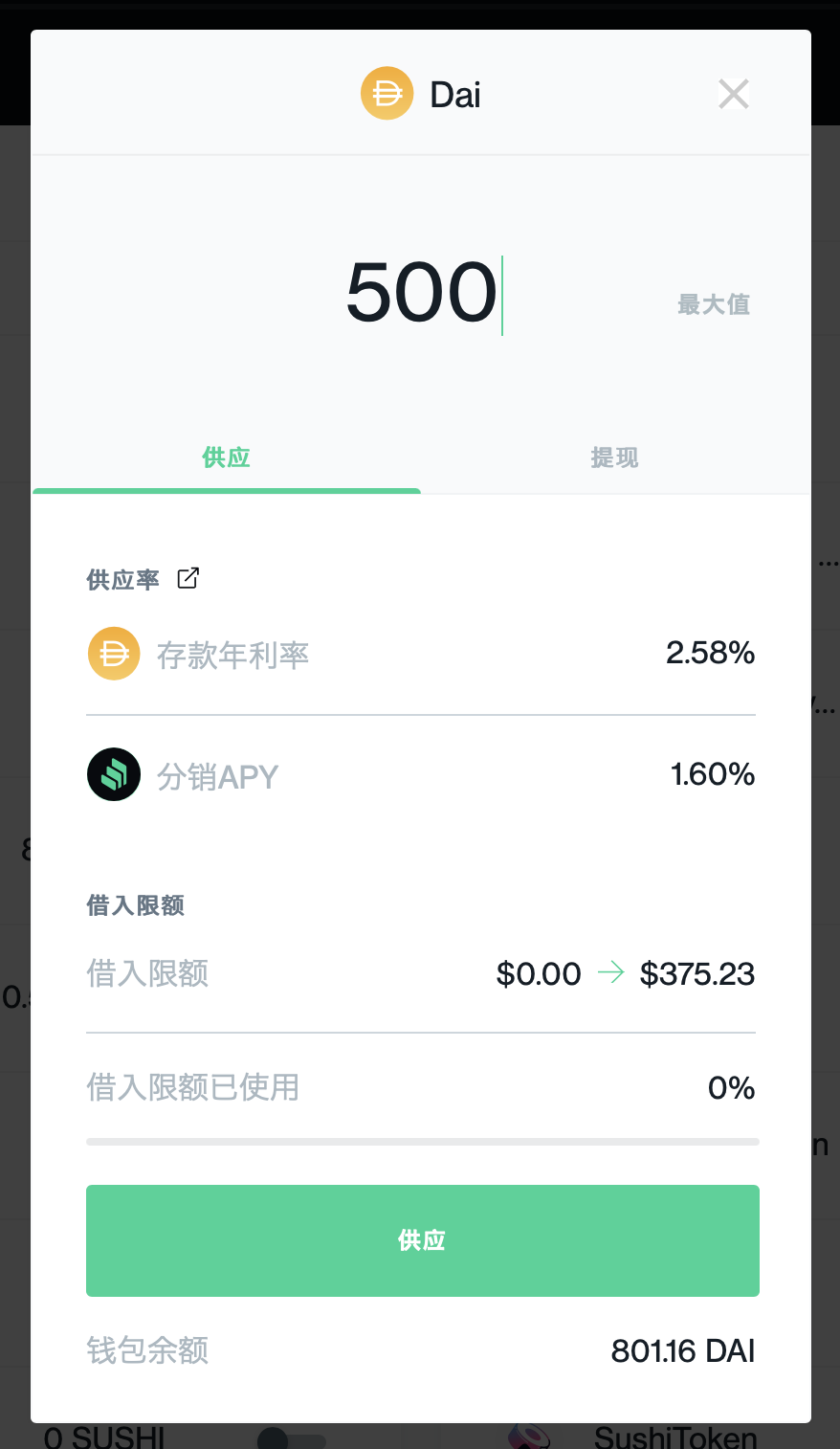The width and height of the screenshot is (840, 1449).
Task: Click the Dai icon beside 存款年利率
Action: tap(114, 654)
